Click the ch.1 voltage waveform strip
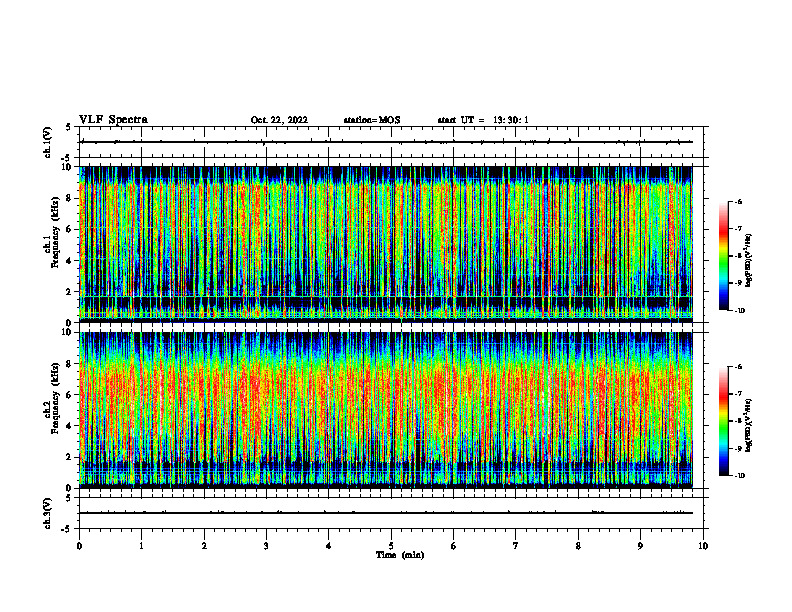792x612 pixels. click(x=391, y=142)
